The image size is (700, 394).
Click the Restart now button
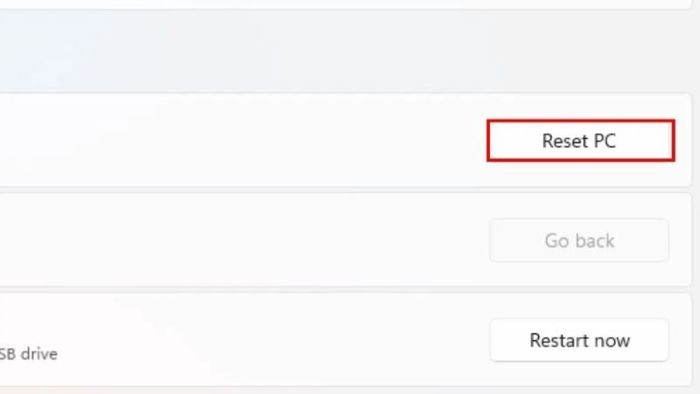tap(579, 340)
